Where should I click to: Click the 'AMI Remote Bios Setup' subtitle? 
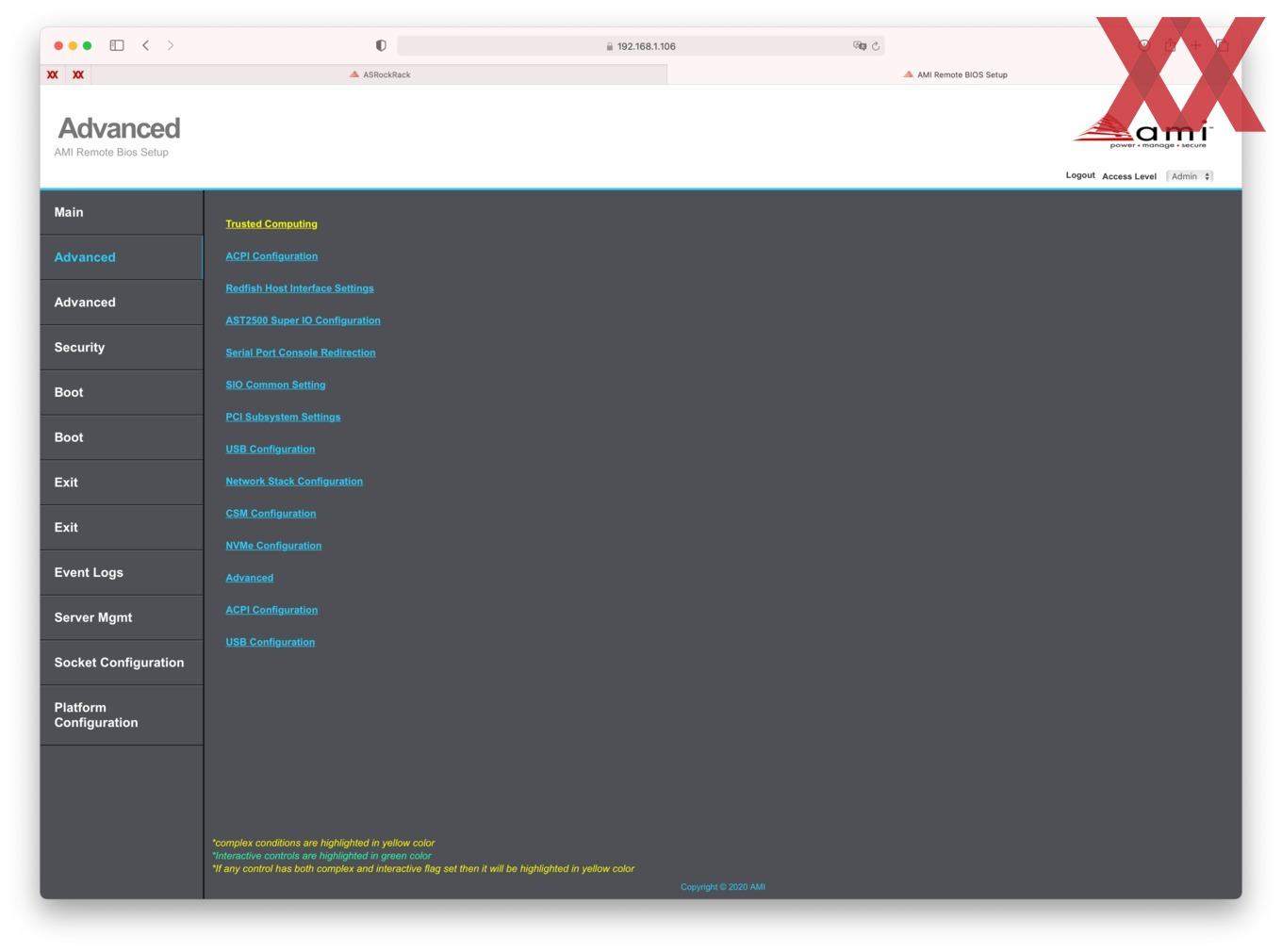tap(111, 152)
